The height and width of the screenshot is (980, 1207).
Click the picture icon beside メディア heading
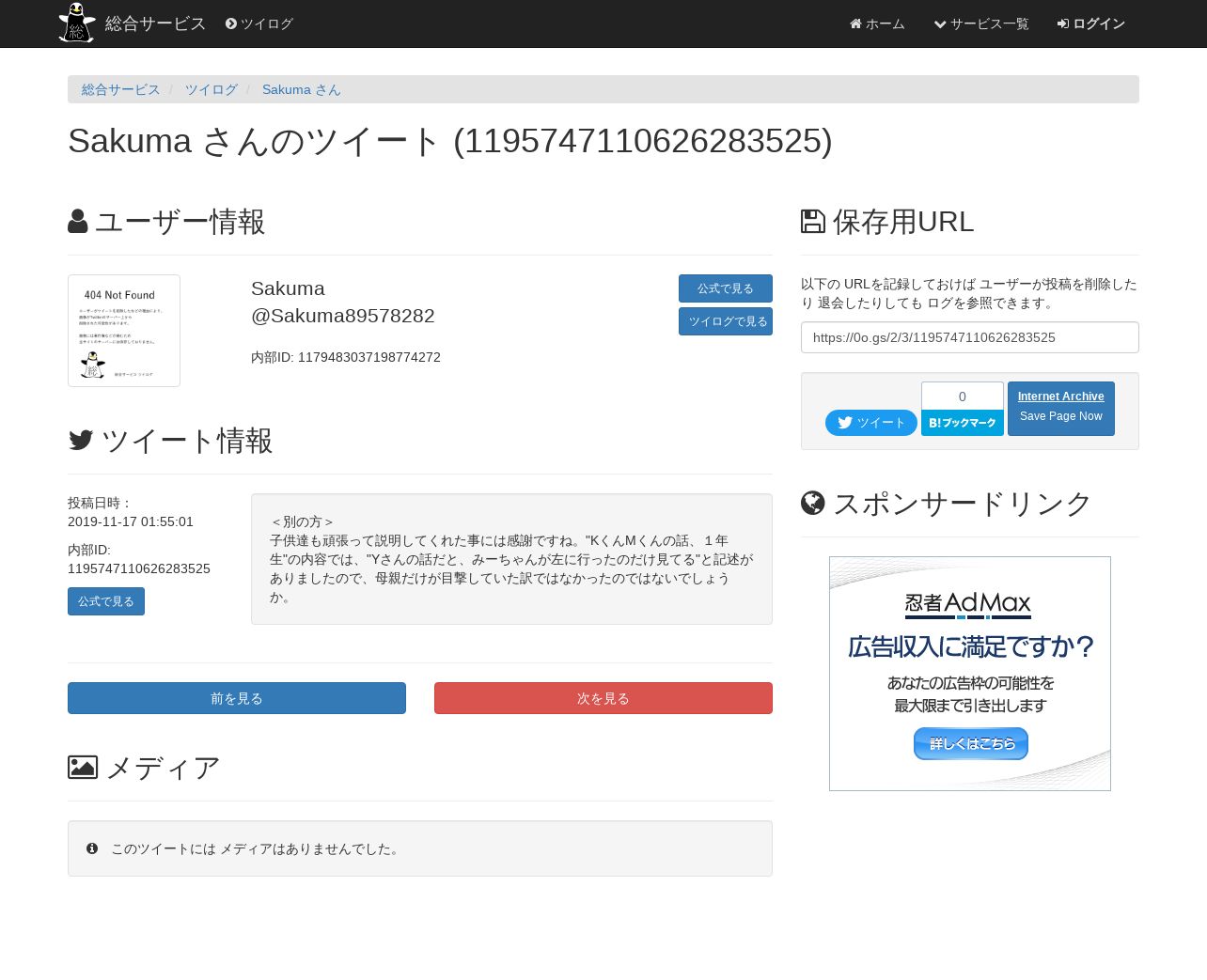click(83, 767)
